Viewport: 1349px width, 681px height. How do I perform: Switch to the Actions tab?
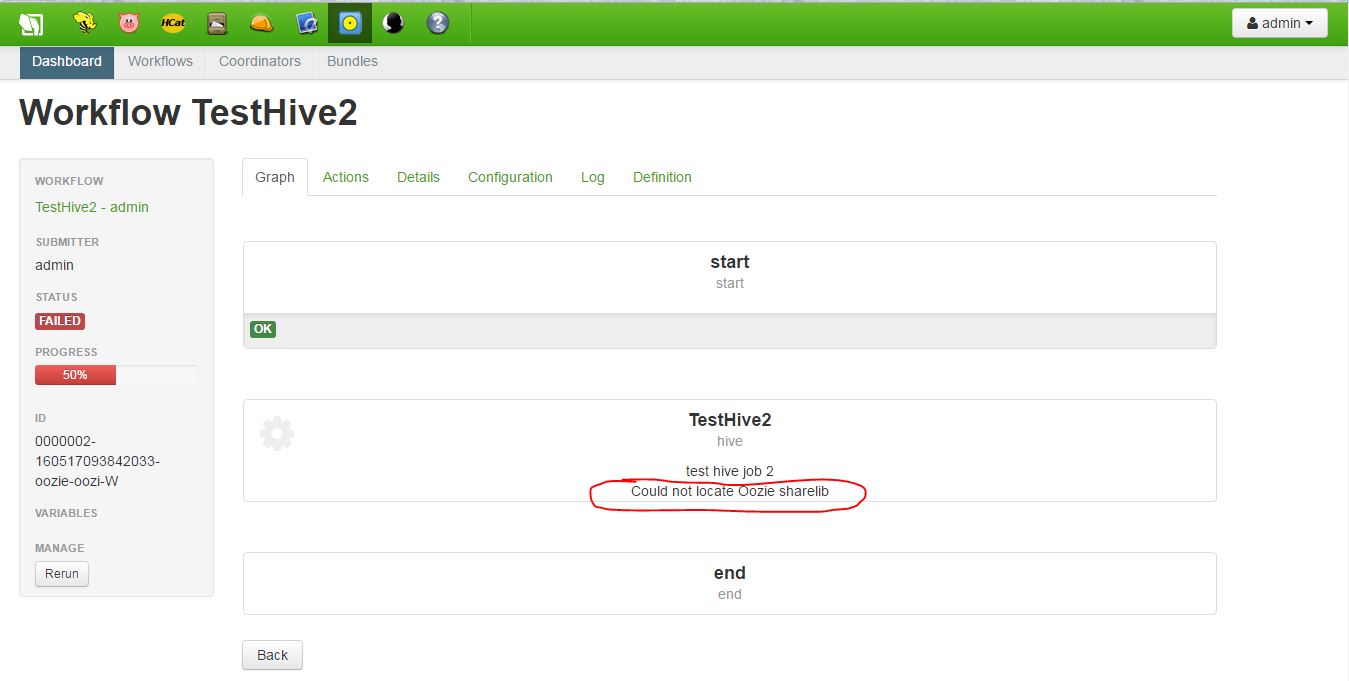[x=346, y=177]
